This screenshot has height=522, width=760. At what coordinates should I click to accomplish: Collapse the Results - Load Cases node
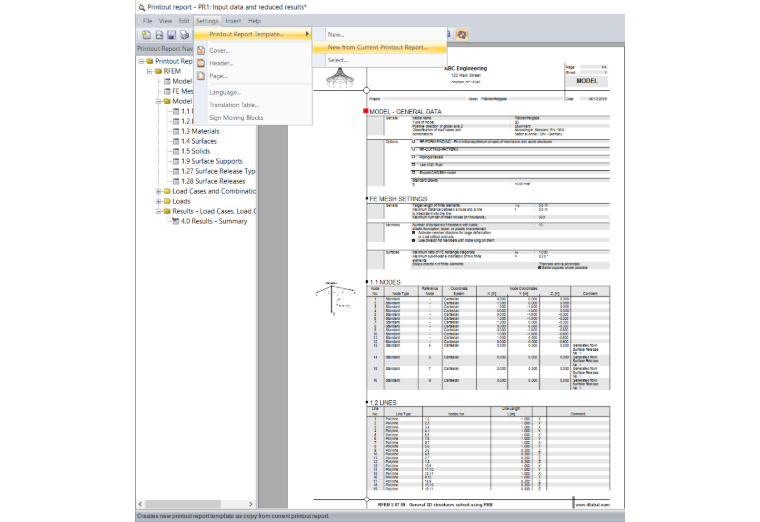(158, 211)
